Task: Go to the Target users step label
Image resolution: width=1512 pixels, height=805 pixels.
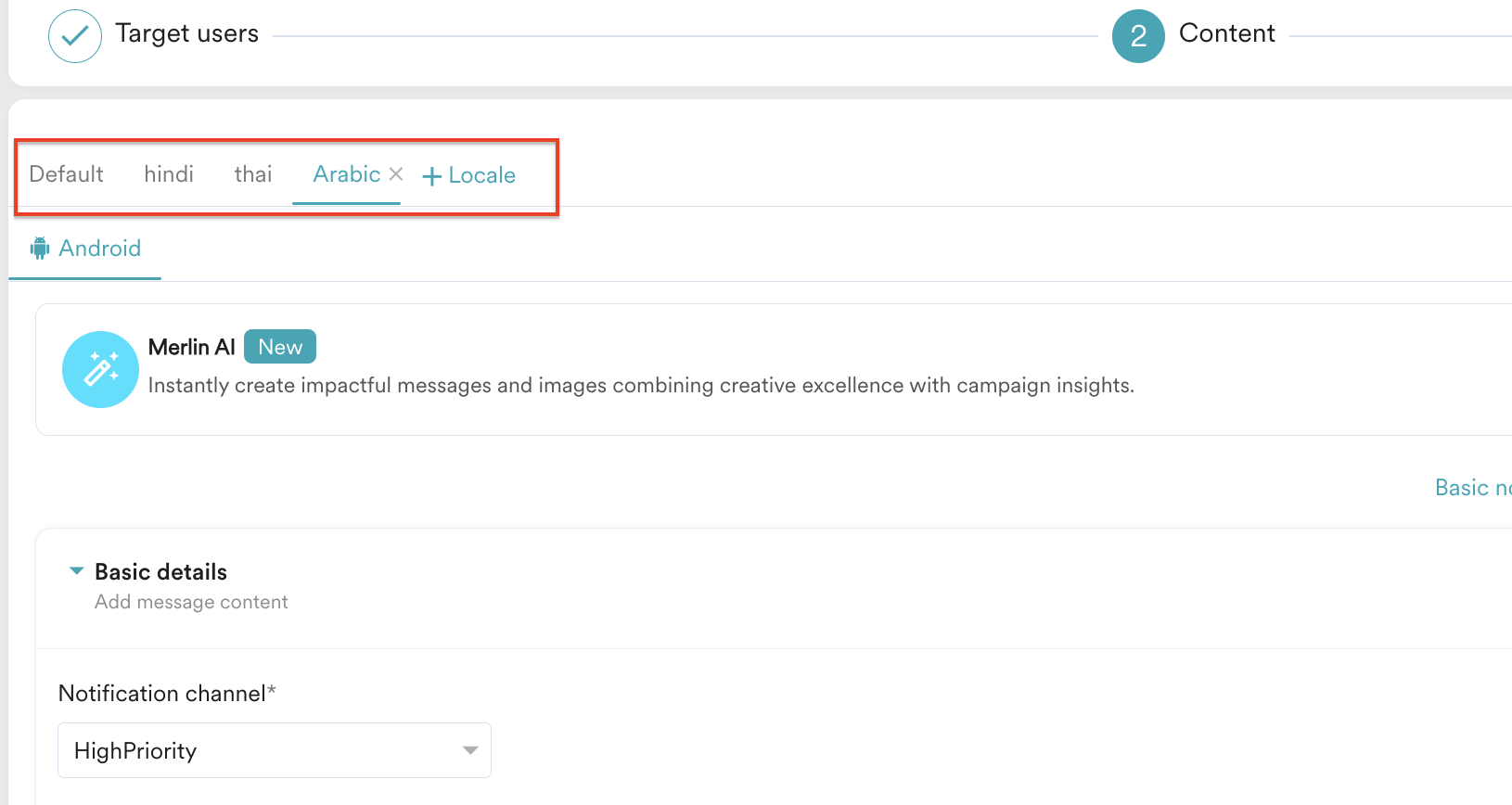Action: point(186,33)
